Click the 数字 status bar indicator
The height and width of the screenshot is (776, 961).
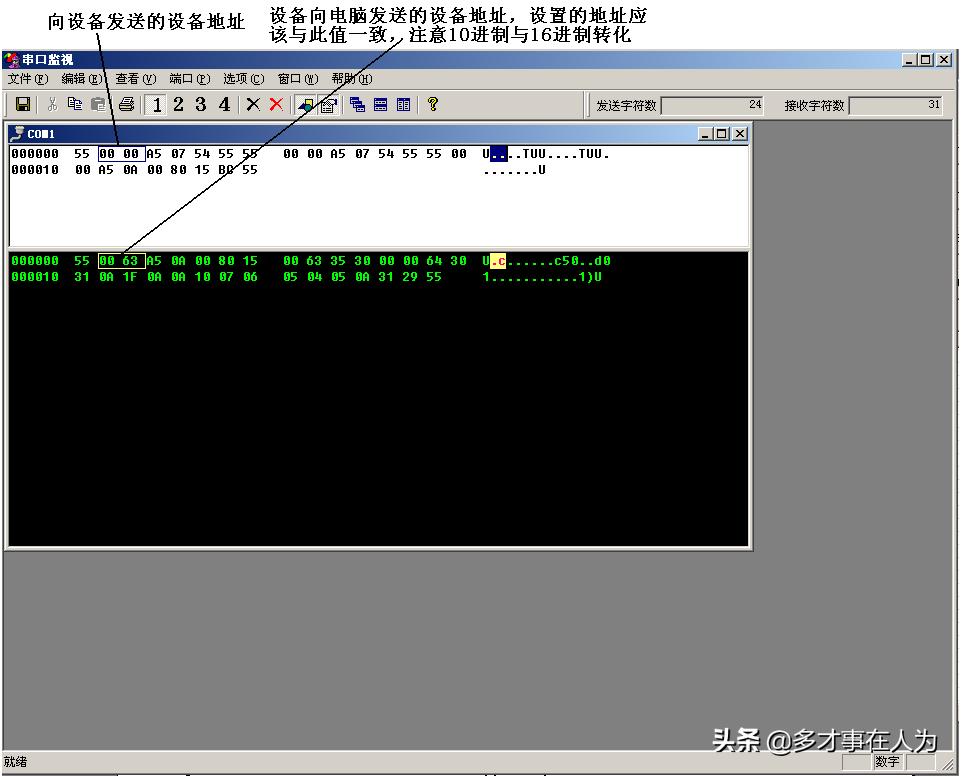[x=887, y=762]
